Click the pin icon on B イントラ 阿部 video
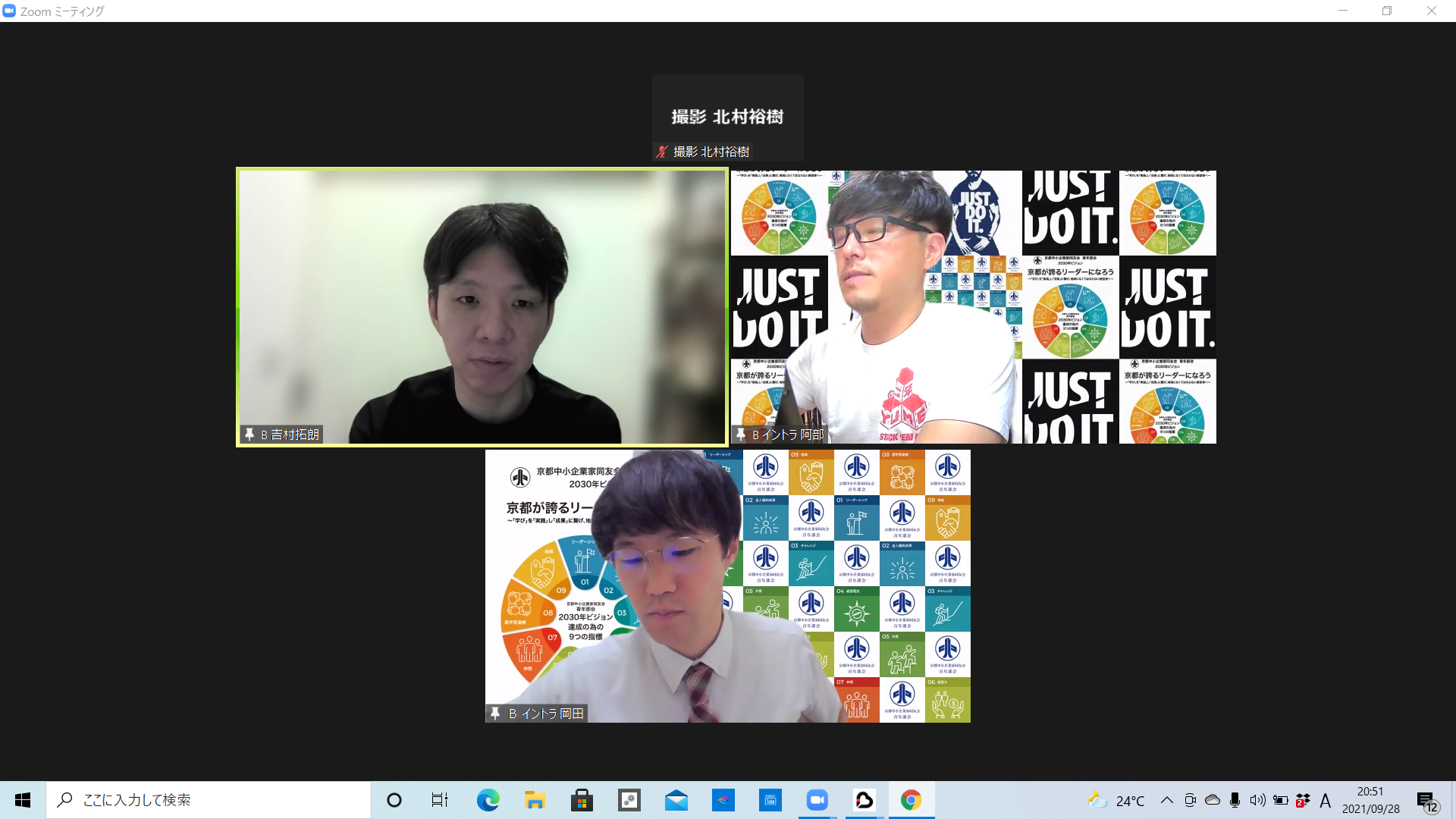Image resolution: width=1456 pixels, height=819 pixels. (740, 435)
